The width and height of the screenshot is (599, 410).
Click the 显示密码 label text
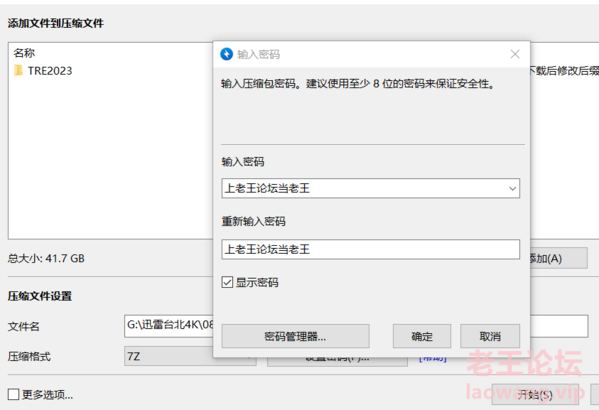point(257,282)
